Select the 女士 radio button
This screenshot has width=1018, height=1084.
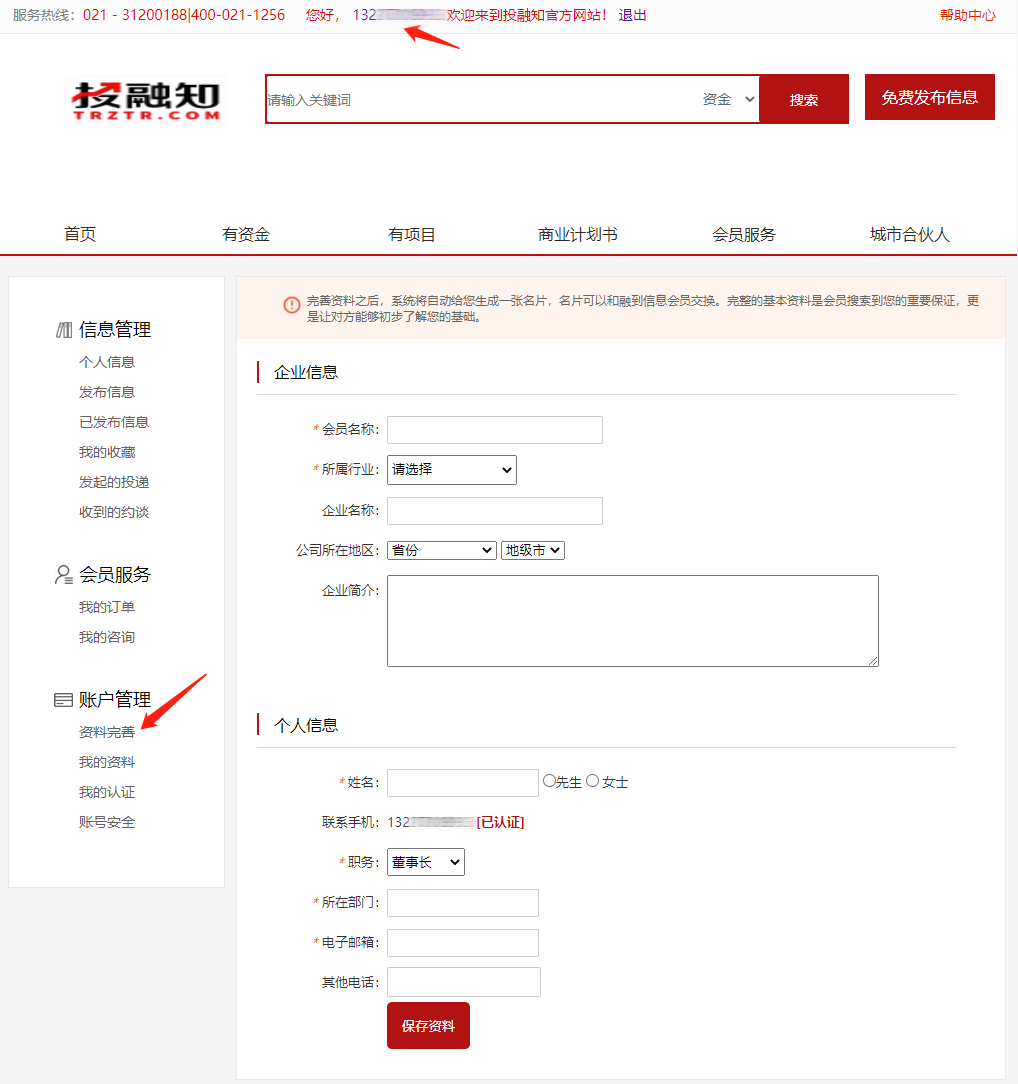tap(593, 781)
